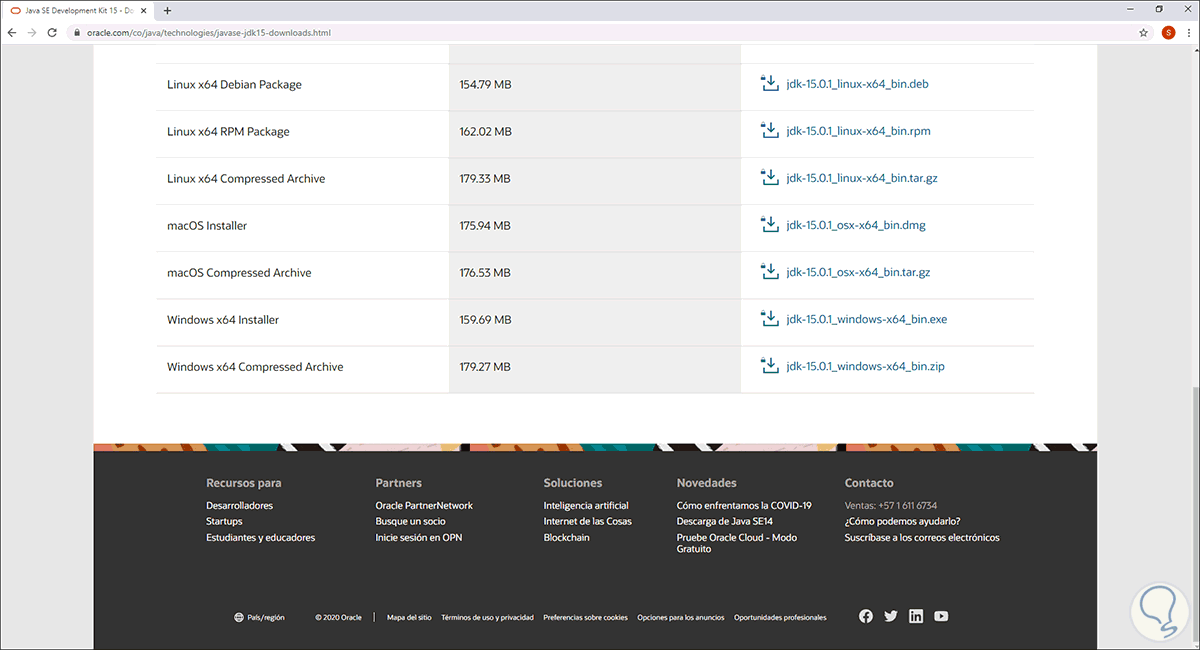Open Preferencias sobre cookies link

pos(585,618)
